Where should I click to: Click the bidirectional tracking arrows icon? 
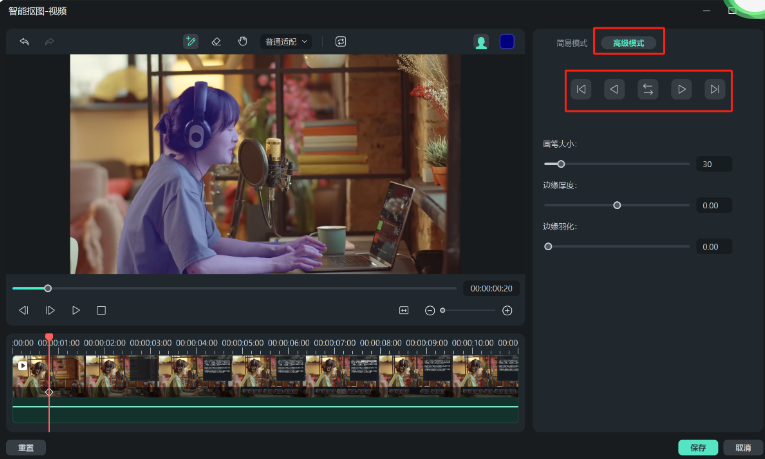point(648,89)
